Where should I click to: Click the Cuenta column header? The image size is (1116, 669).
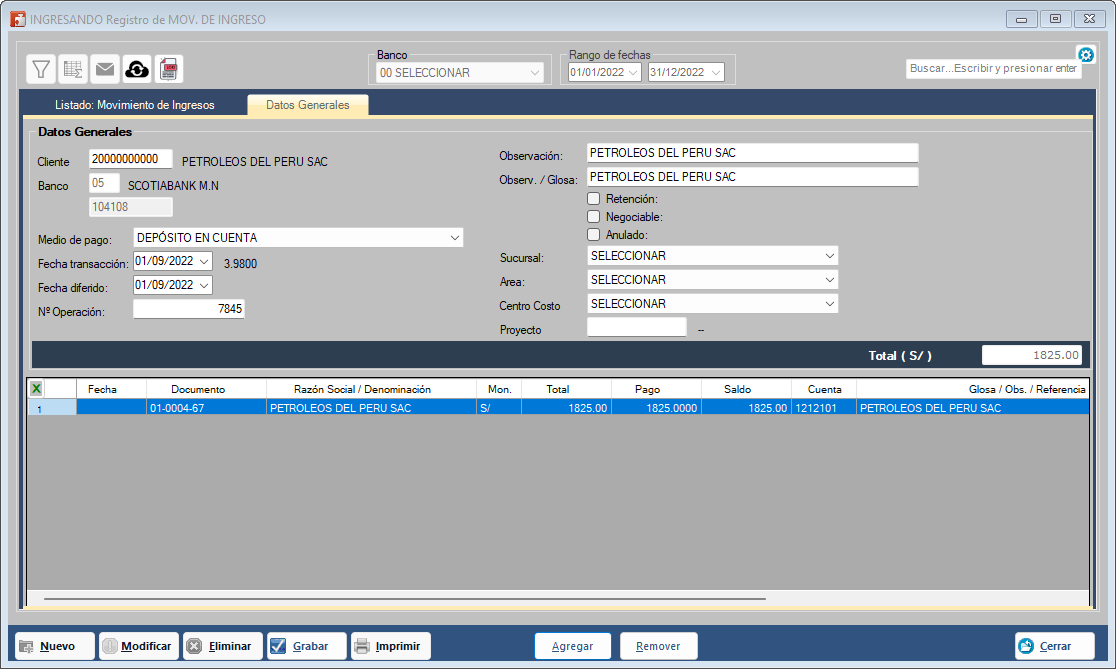tap(824, 389)
